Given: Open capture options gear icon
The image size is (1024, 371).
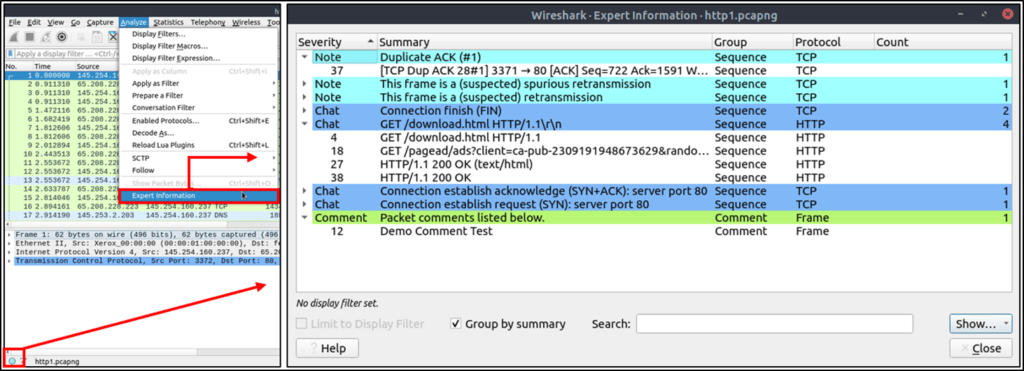Looking at the screenshot, I should (x=62, y=37).
